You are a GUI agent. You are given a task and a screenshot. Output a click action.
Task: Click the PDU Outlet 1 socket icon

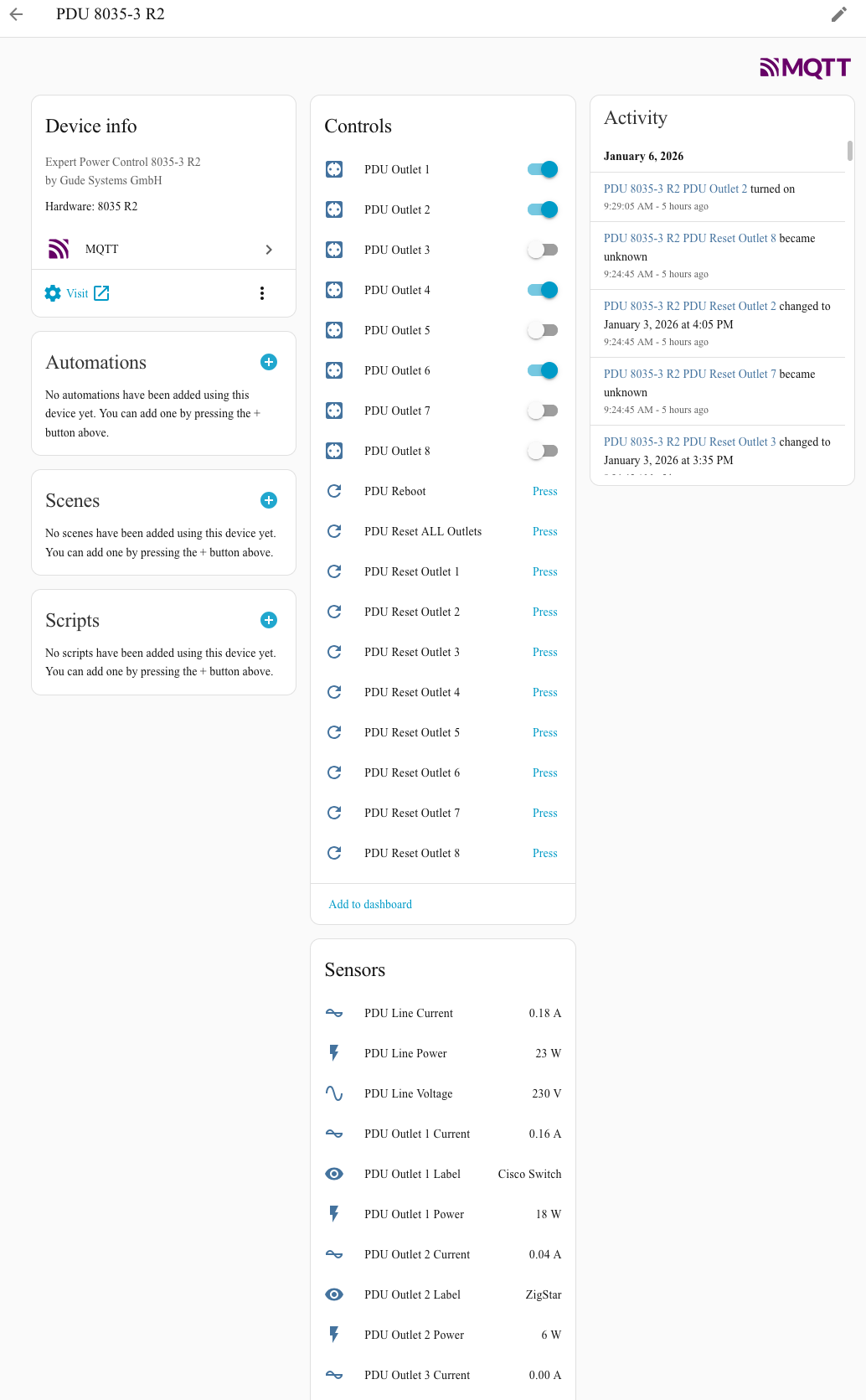(334, 169)
